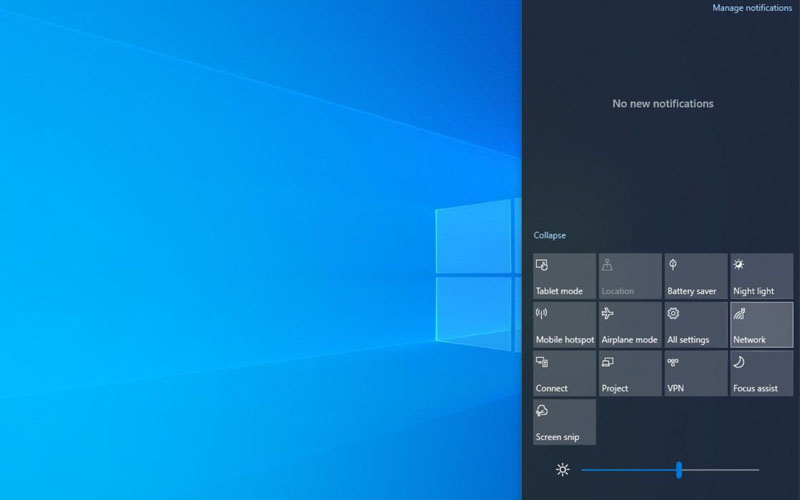
Task: Open Manage notifications link
Action: pos(752,8)
